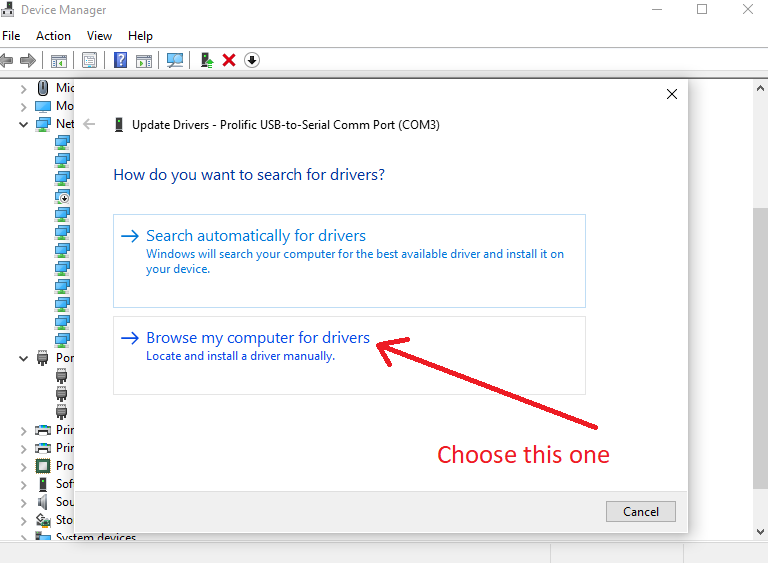Click the Properties toolbar icon
Viewport: 768px width, 563px height.
click(89, 60)
